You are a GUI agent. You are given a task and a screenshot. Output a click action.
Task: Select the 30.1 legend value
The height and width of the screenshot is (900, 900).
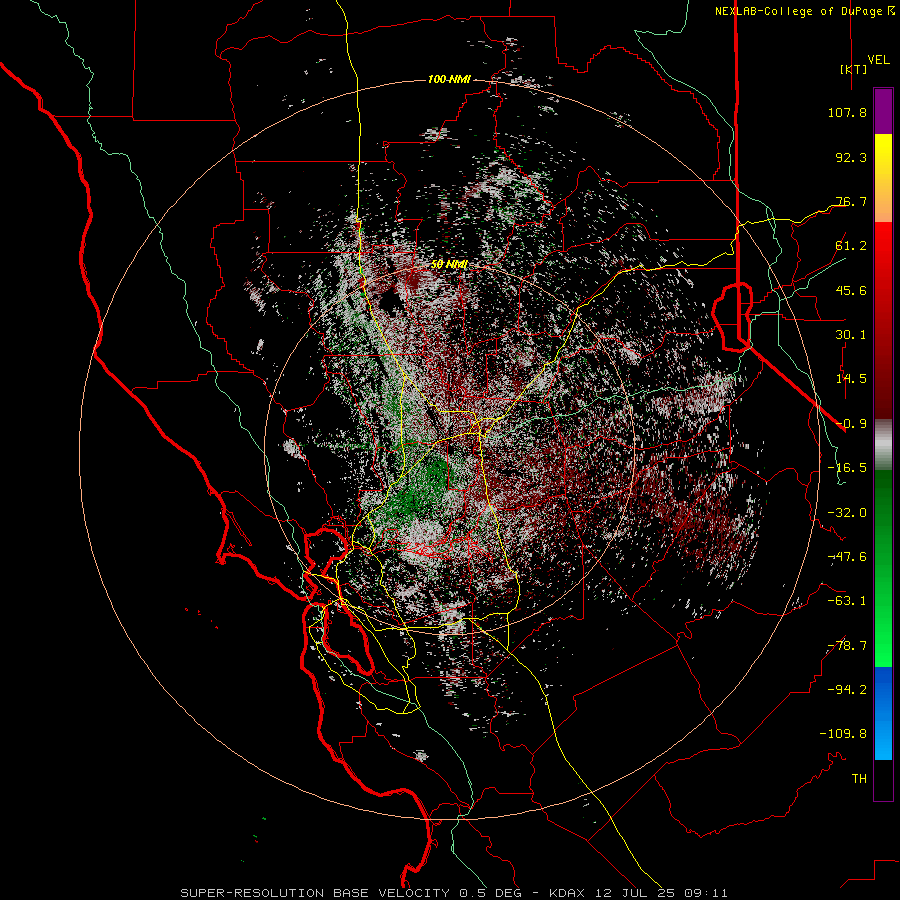coord(851,335)
